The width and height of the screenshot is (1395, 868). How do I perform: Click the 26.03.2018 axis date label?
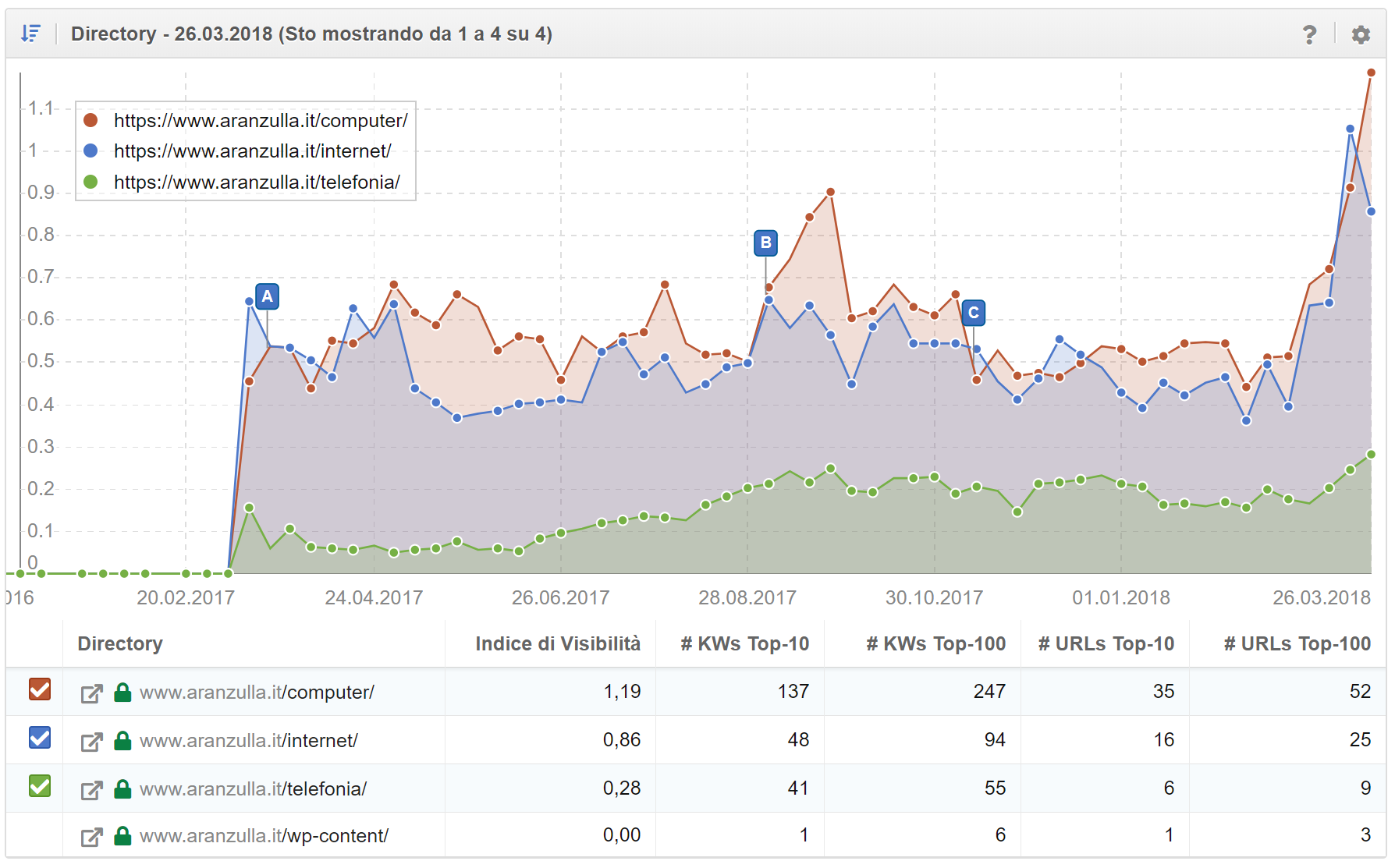click(1322, 598)
